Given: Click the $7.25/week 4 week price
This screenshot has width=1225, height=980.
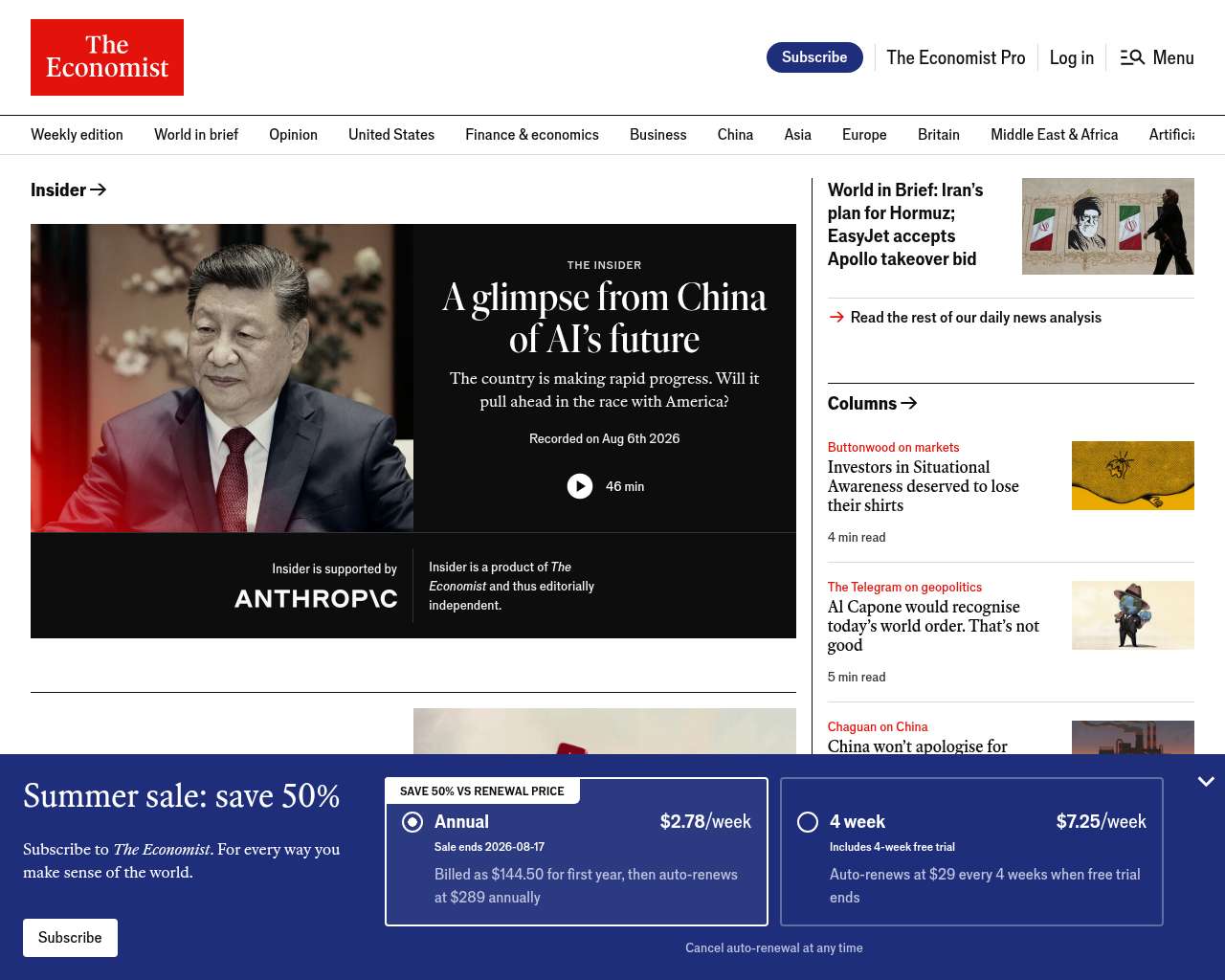Looking at the screenshot, I should tap(1102, 821).
